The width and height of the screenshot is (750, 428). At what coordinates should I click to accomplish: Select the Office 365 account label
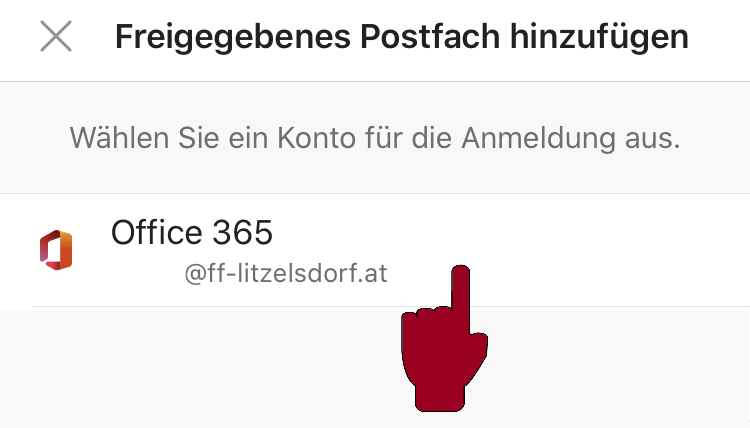[x=192, y=233]
